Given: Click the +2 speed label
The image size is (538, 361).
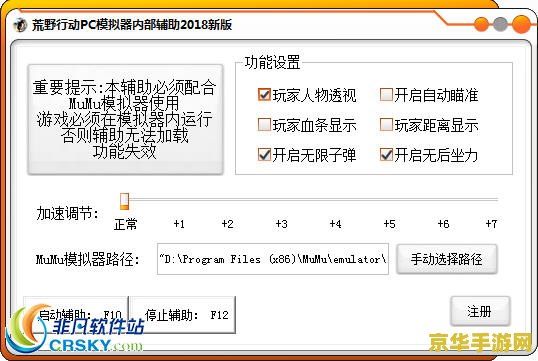Looking at the screenshot, I should click(227, 224).
